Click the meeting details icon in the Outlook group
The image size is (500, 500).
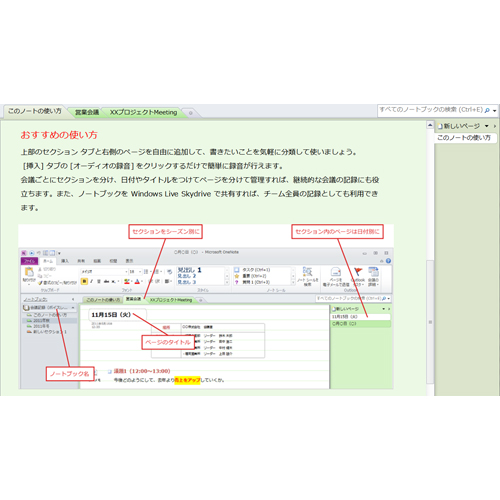coord(373,272)
